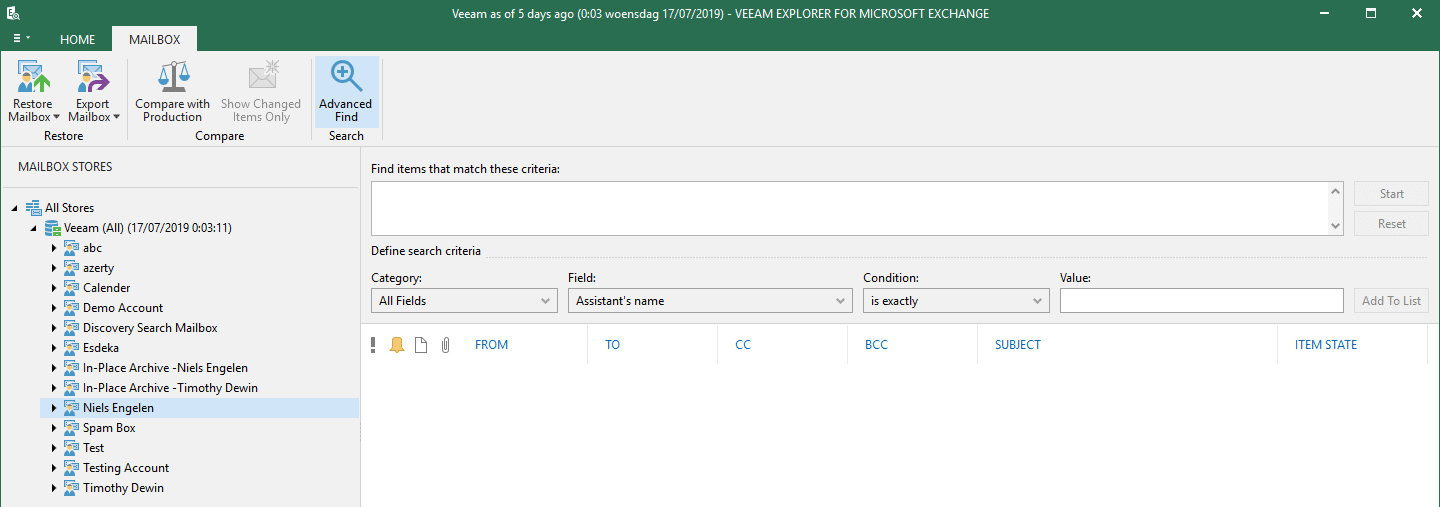Select the Calender mailbox label

click(107, 288)
